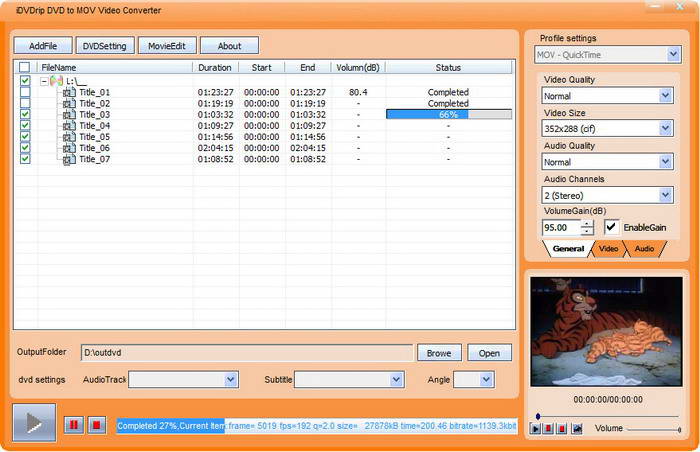Switch to the Video tab
700x452 pixels.
click(x=608, y=249)
